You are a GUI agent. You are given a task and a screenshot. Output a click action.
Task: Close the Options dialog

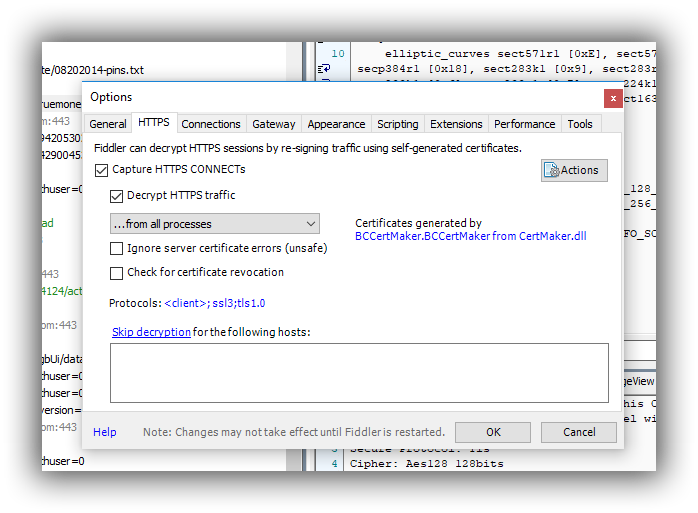[x=613, y=98]
